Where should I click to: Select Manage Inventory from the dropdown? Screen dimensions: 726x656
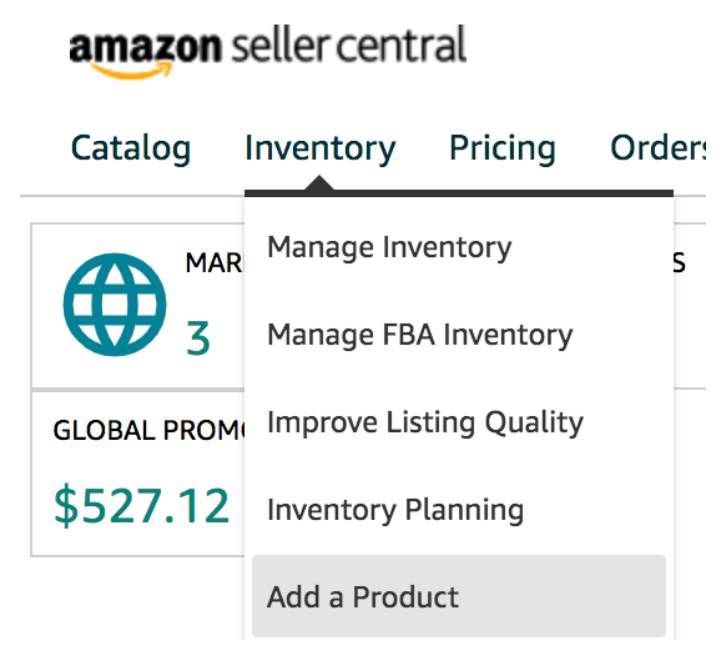[389, 247]
